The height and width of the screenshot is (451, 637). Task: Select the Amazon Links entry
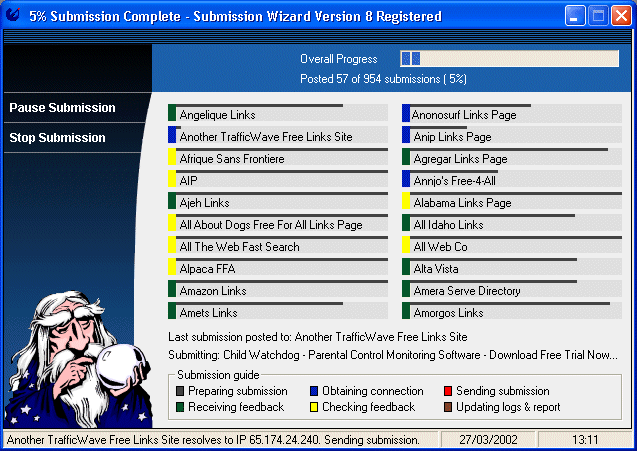click(x=278, y=288)
